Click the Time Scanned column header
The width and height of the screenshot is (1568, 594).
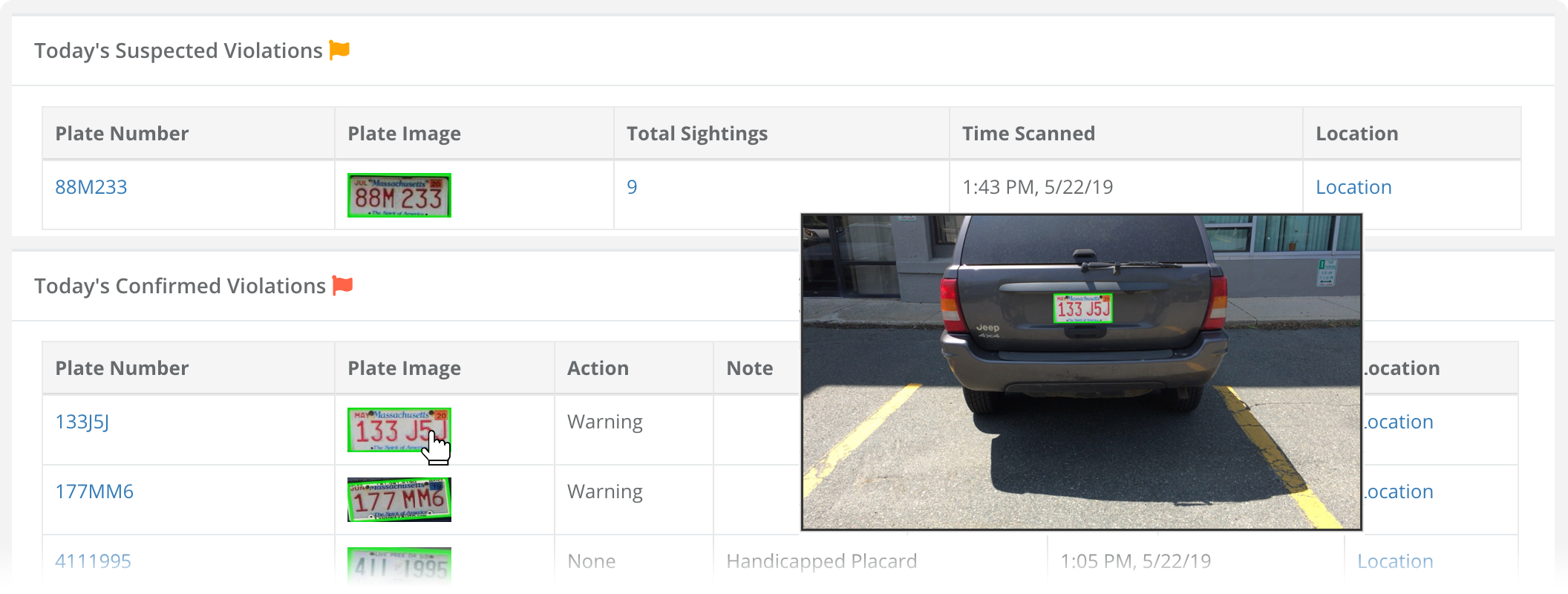point(1028,134)
